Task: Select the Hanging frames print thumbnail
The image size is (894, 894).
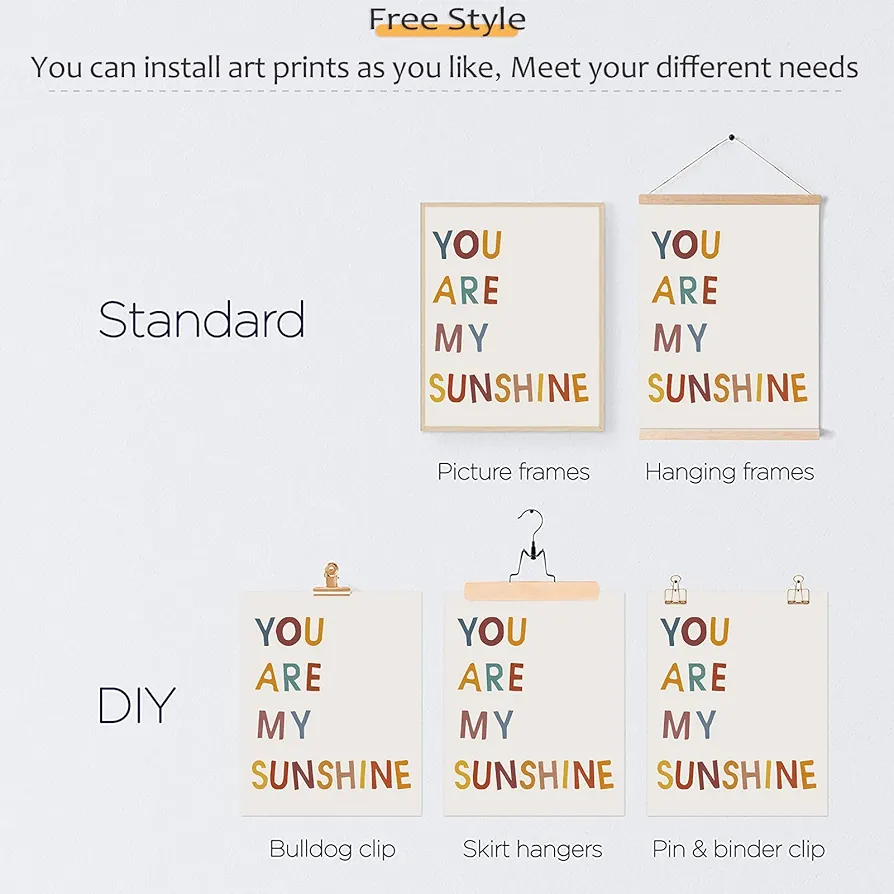Action: click(730, 316)
